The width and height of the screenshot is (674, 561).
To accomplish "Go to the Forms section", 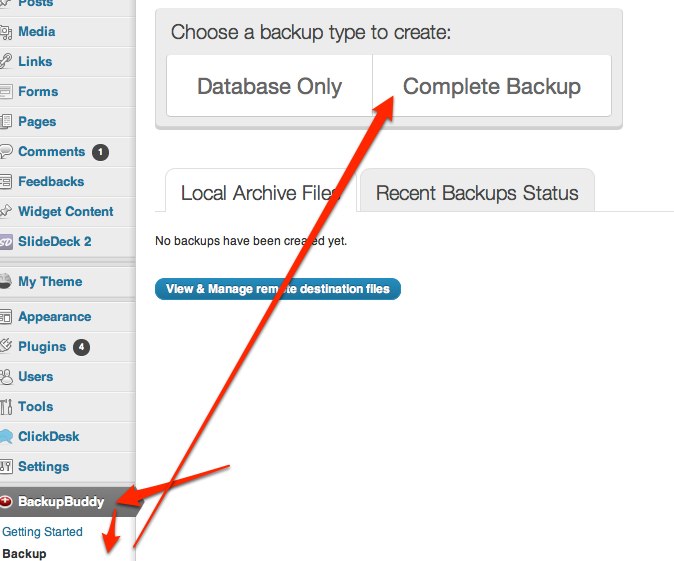I will coord(38,92).
